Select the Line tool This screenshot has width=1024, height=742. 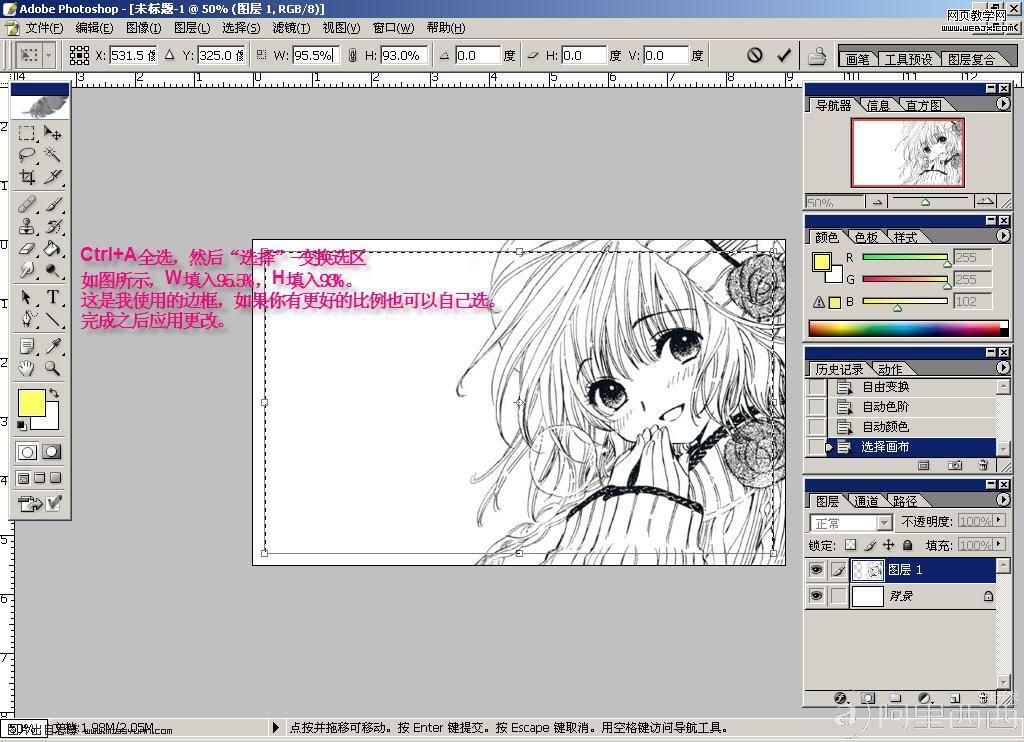(x=53, y=319)
